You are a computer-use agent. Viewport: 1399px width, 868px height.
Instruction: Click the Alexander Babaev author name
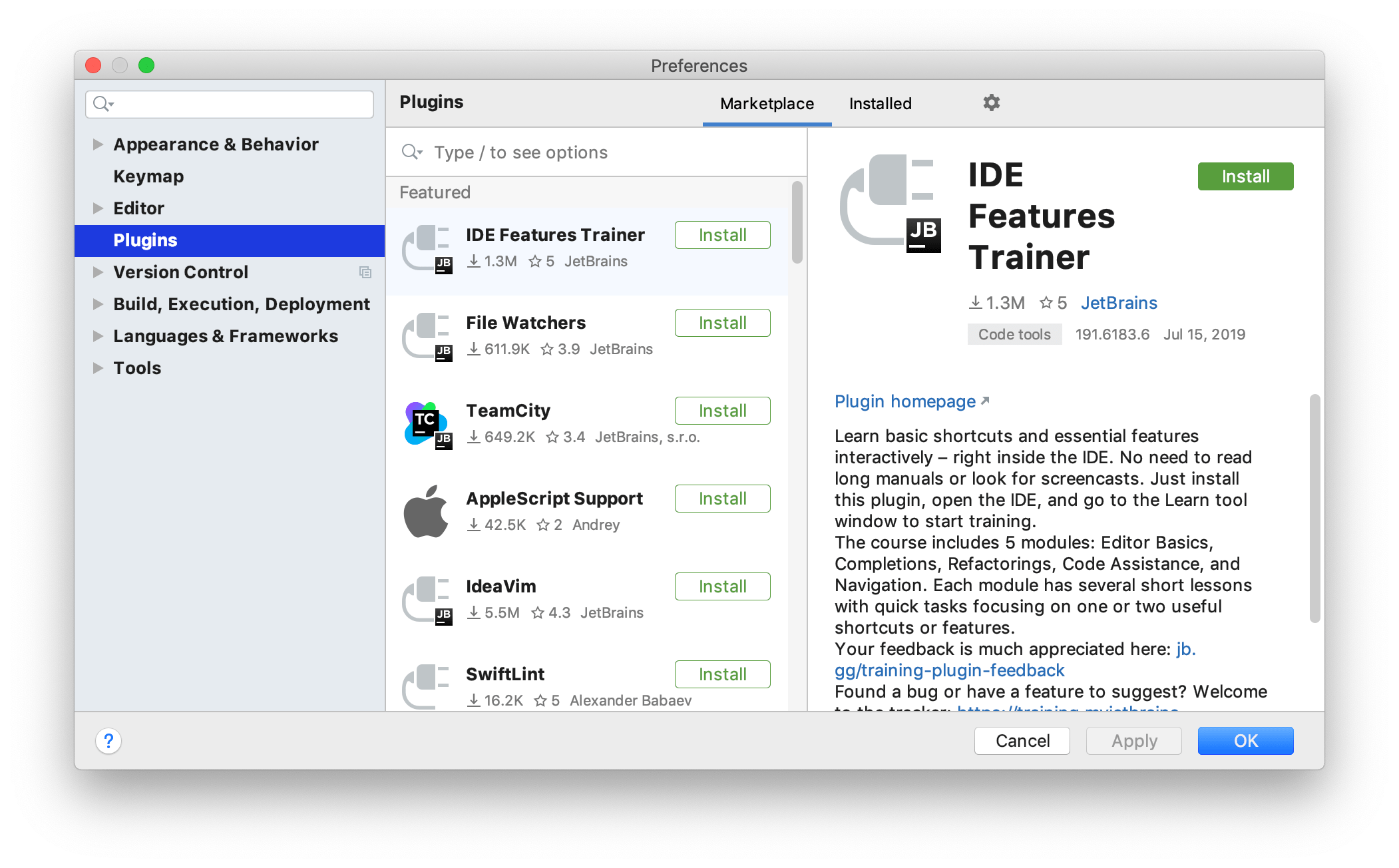tap(630, 700)
